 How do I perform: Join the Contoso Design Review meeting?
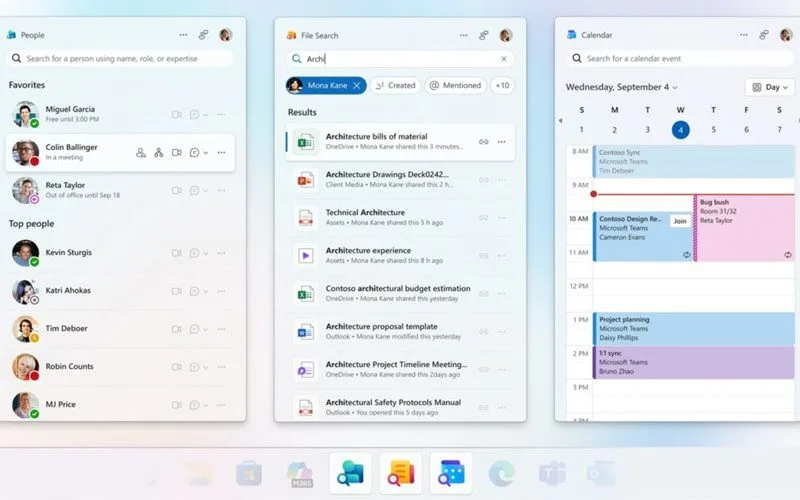pos(680,221)
